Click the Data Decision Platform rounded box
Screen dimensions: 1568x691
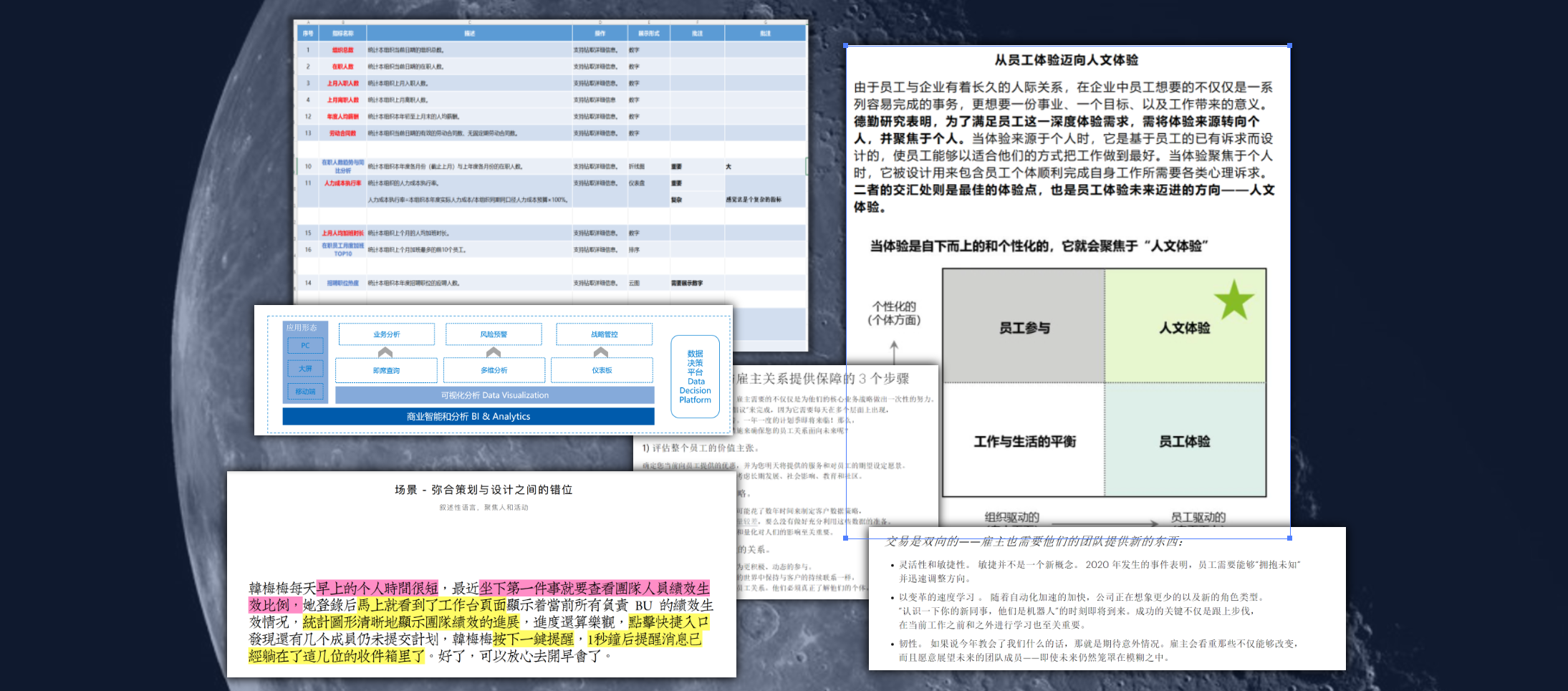pyautogui.click(x=696, y=377)
